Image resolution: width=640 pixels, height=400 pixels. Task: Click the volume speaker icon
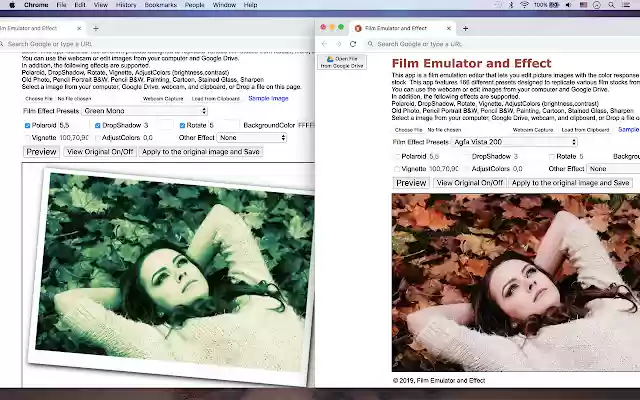click(x=569, y=5)
